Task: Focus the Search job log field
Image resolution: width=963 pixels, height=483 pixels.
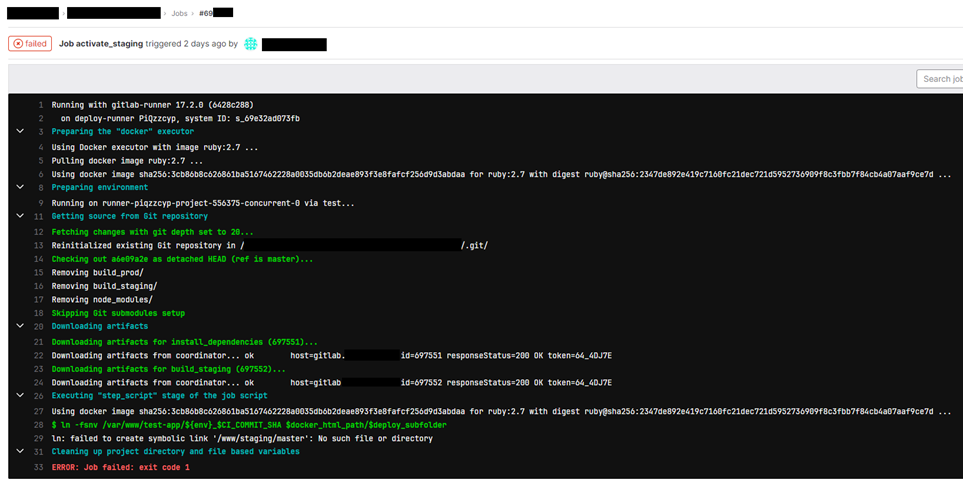Action: pos(940,79)
